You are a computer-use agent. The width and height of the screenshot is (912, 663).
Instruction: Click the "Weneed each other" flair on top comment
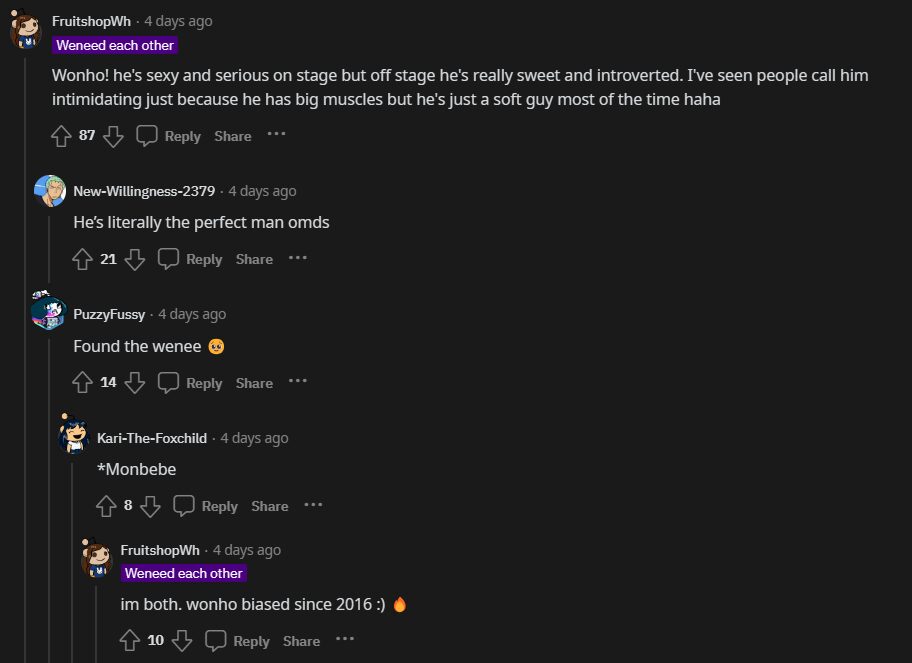pos(115,45)
